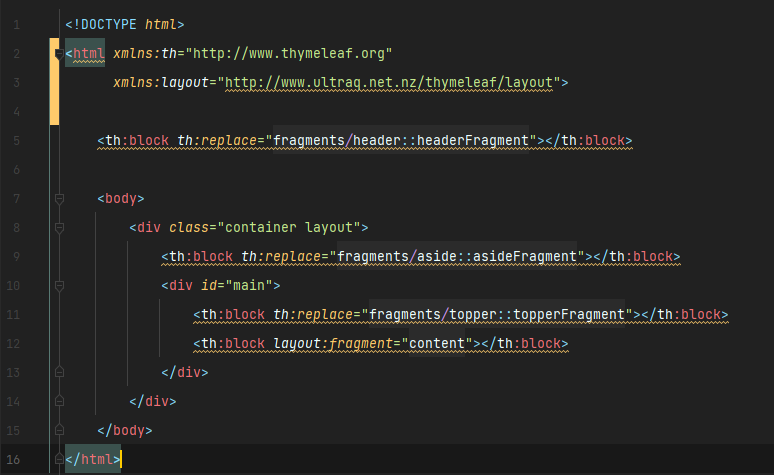Click the opening html tag name
774x475 pixels.
point(89,53)
